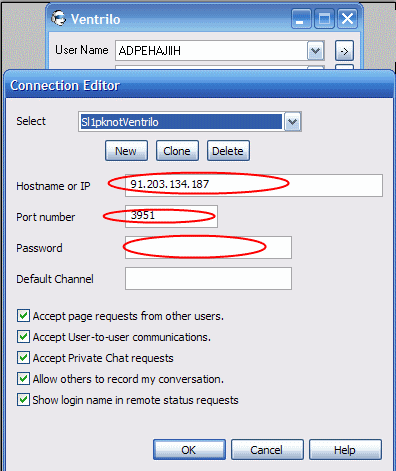Click the Port number field

coord(171,216)
